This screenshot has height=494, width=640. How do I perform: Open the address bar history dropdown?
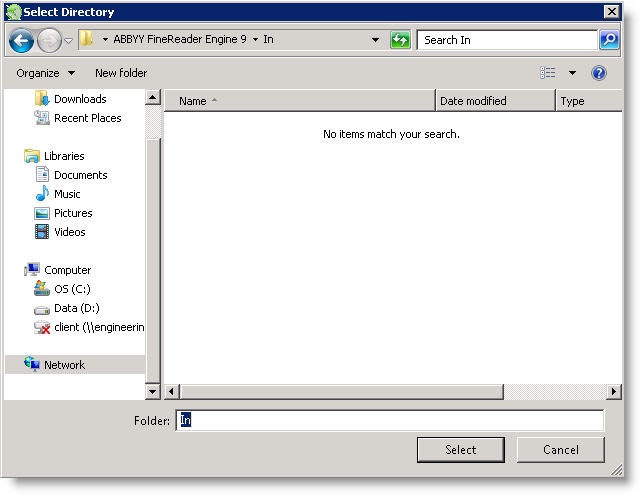point(375,40)
